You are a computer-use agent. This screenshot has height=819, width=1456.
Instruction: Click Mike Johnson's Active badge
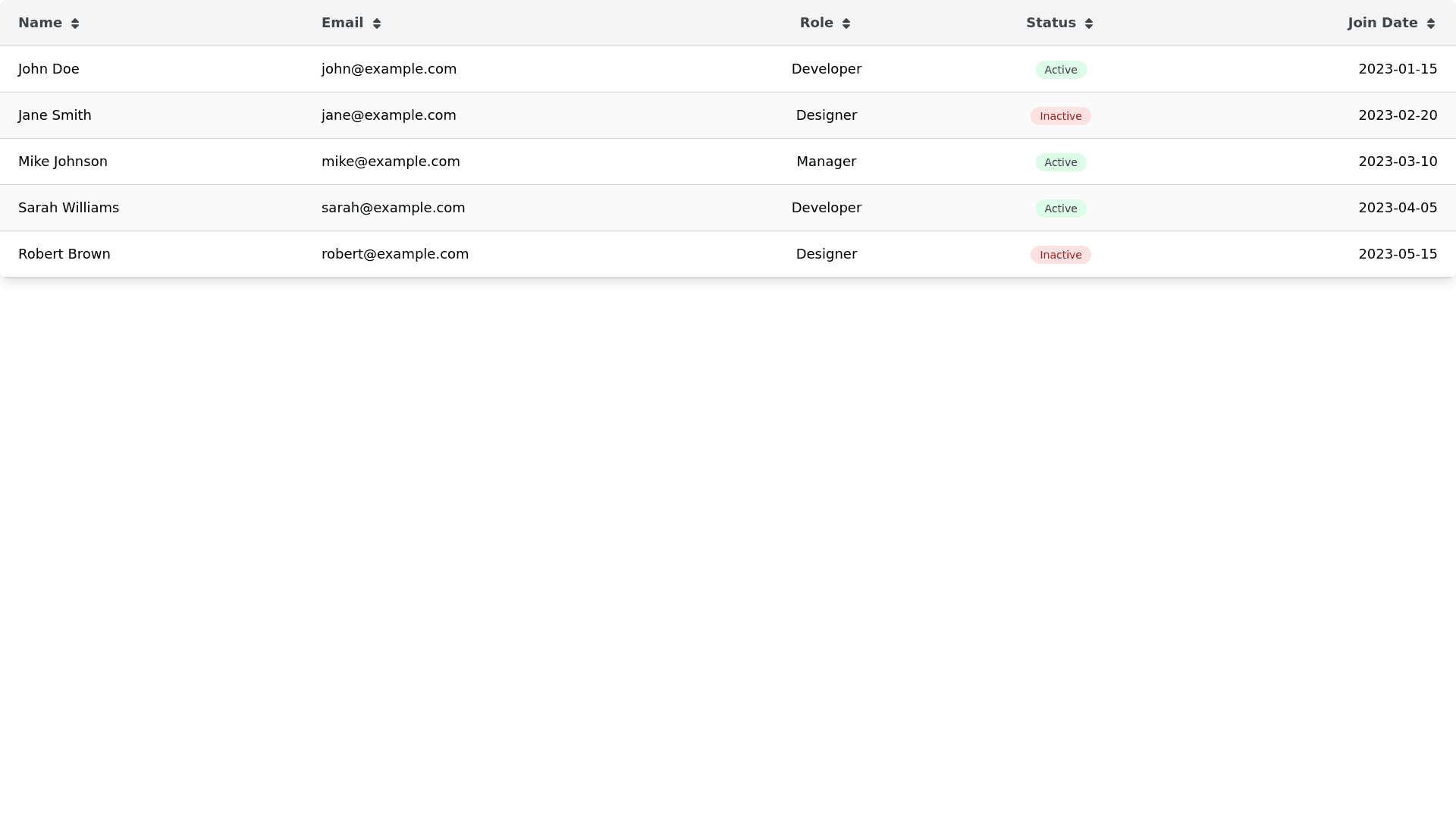point(1060,162)
